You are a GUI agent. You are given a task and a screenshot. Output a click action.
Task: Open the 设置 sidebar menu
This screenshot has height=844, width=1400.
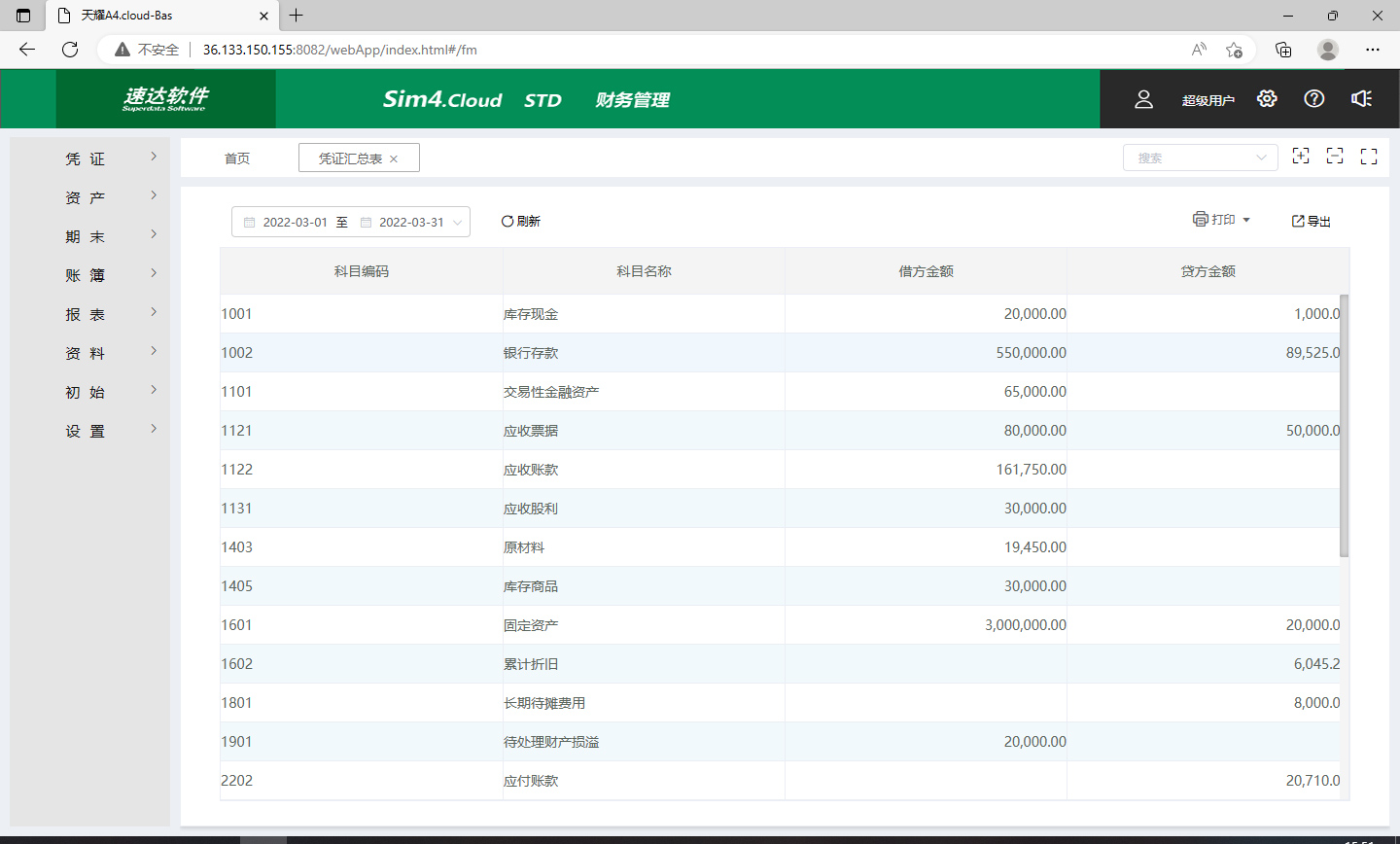click(87, 431)
